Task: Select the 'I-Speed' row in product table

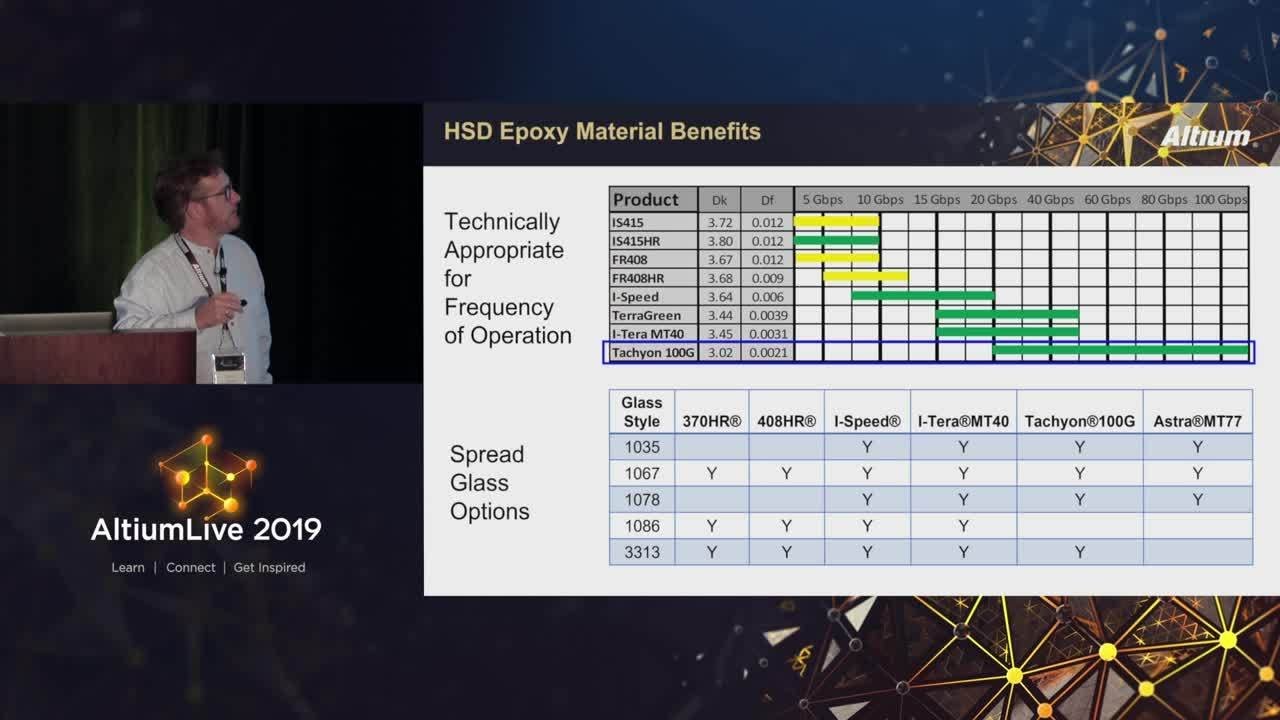Action: pos(929,296)
